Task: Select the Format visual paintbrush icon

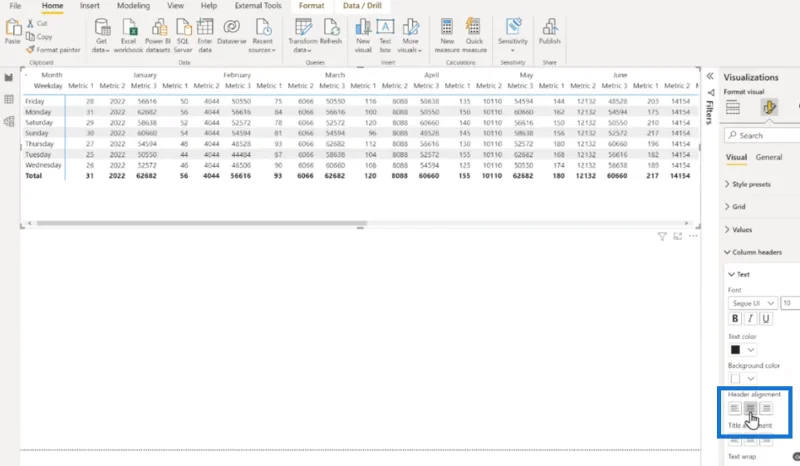Action: tap(769, 108)
